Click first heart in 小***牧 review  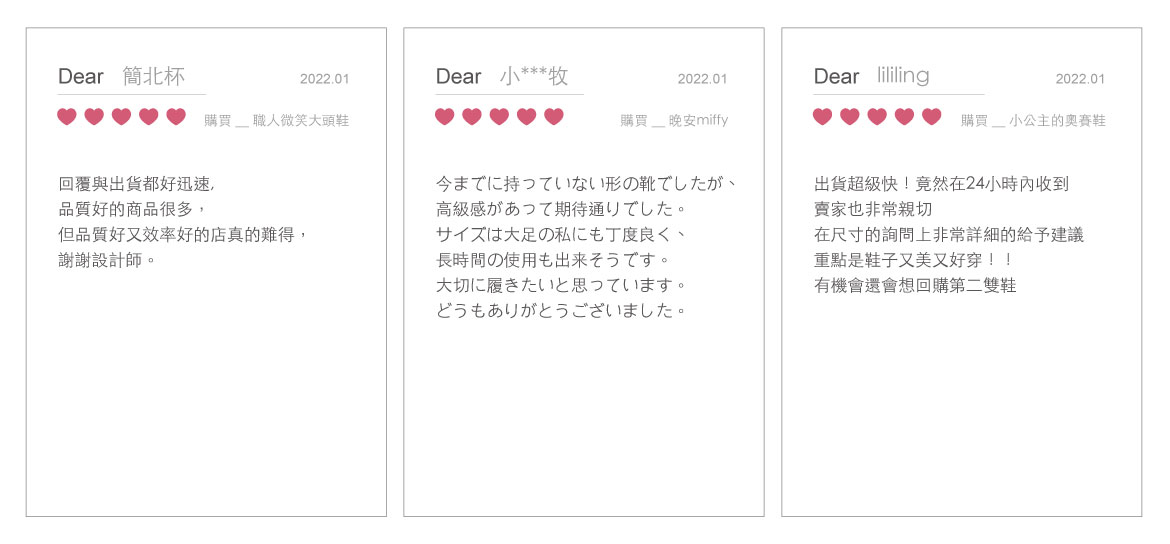[445, 117]
